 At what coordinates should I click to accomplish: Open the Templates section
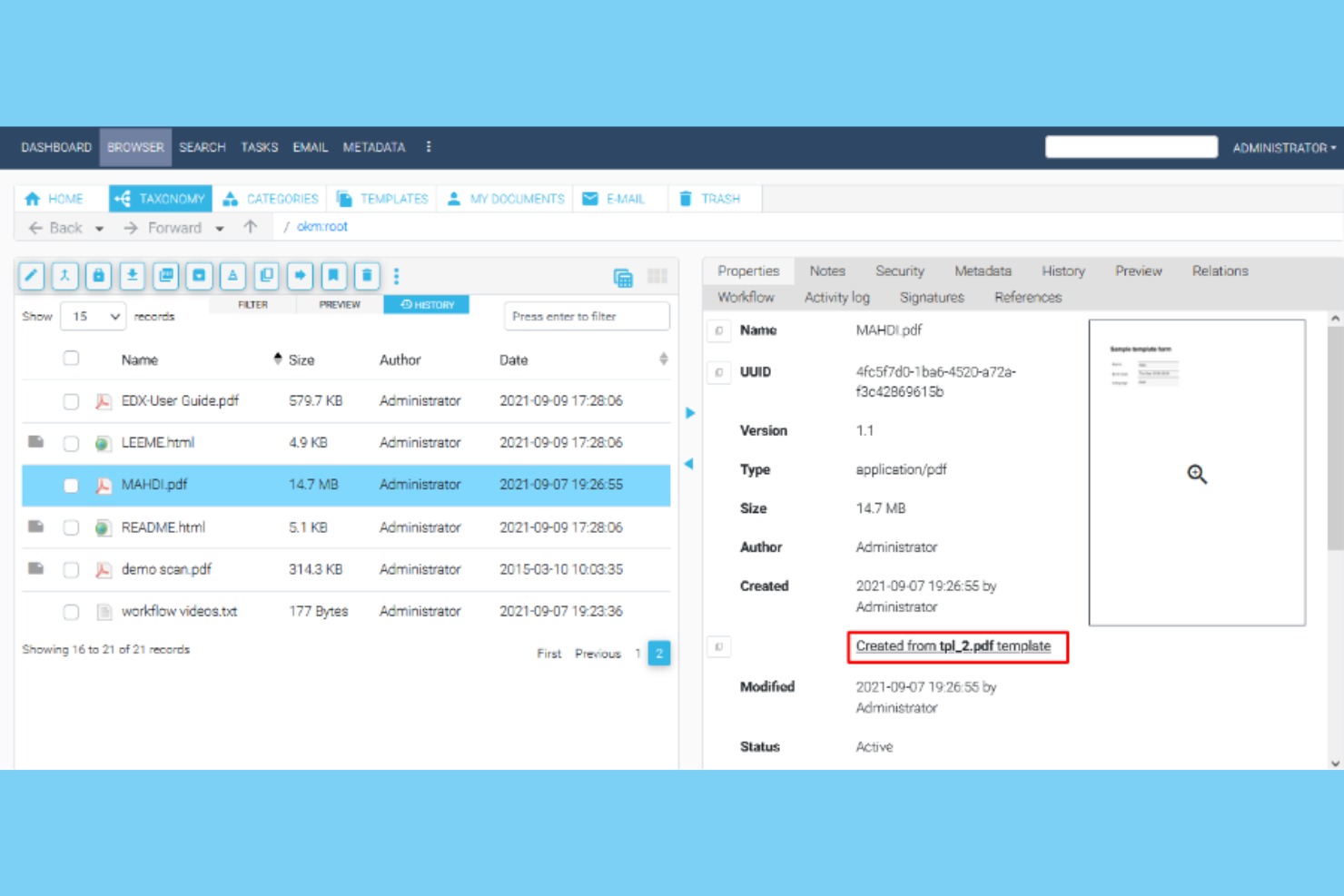coord(381,198)
